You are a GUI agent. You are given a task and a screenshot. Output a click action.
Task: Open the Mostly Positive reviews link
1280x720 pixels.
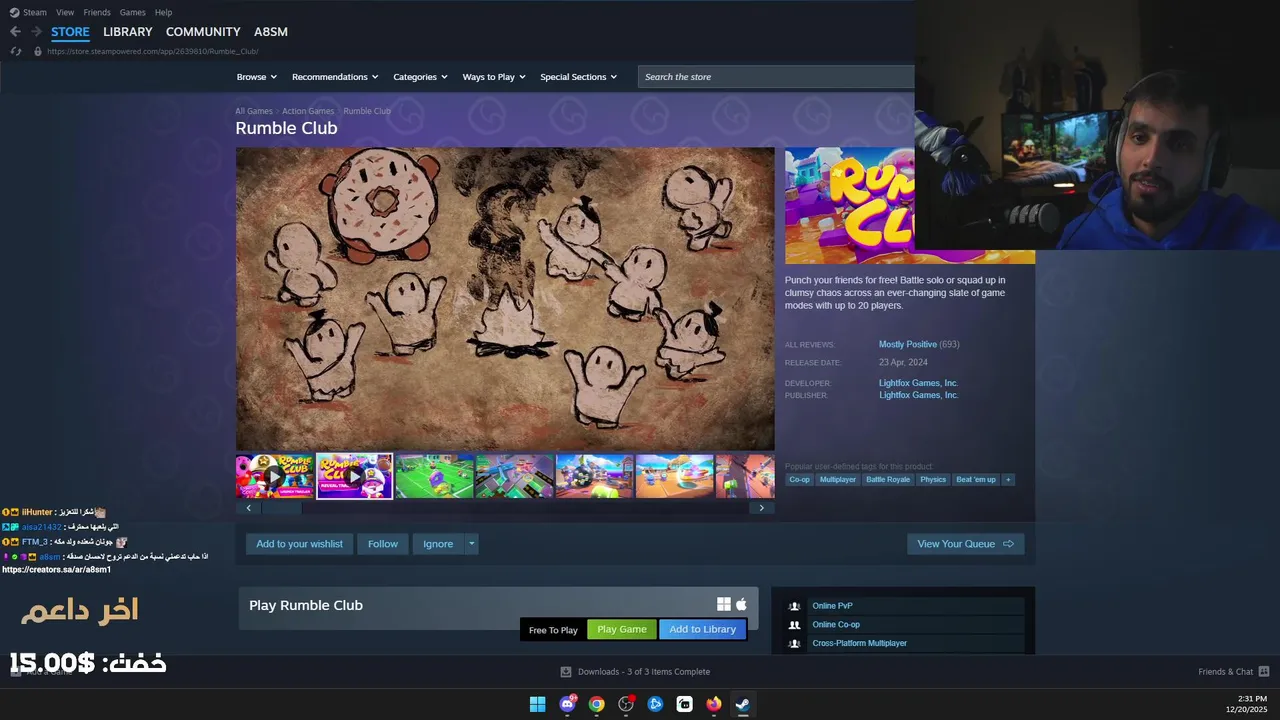[908, 344]
